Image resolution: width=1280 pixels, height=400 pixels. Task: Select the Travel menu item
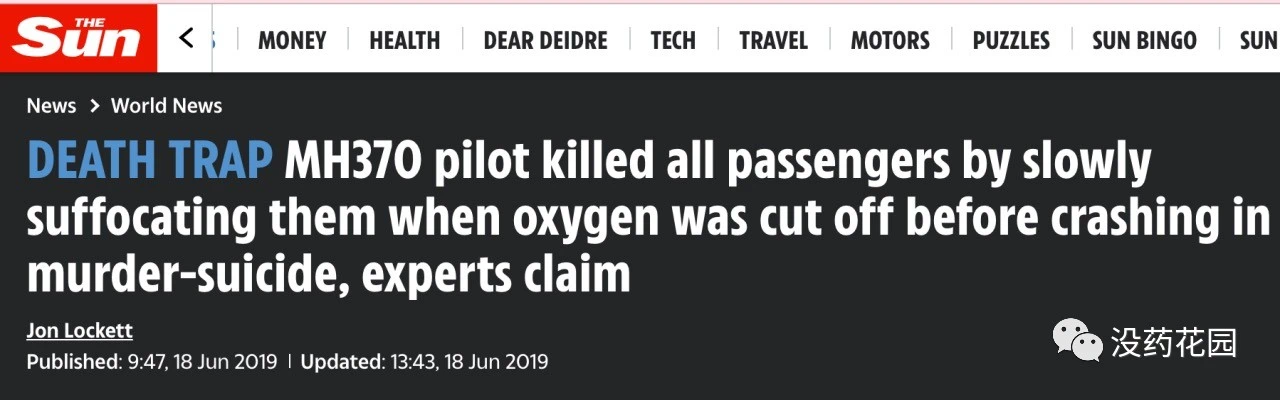coord(773,40)
